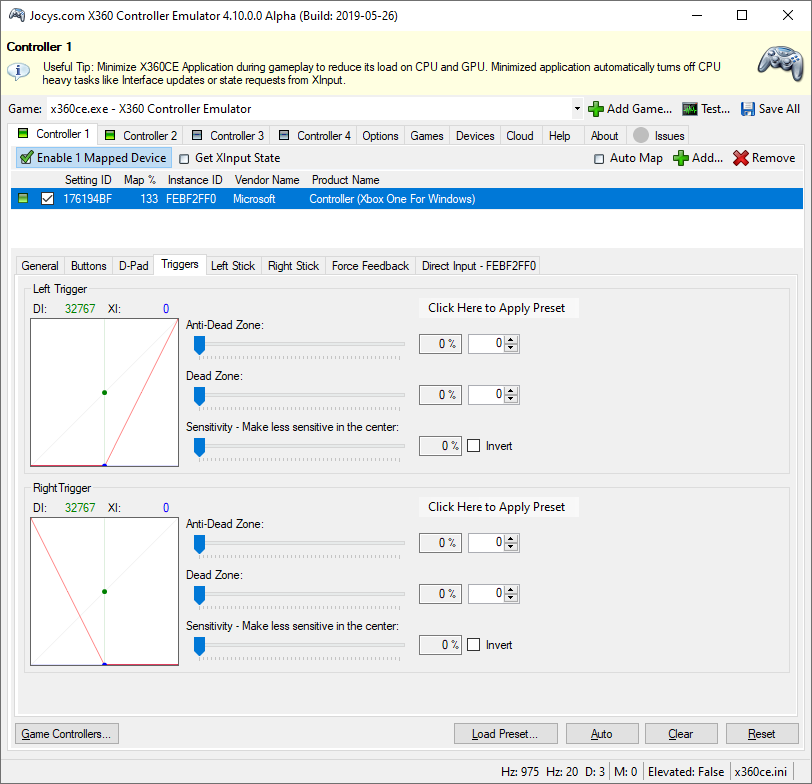The height and width of the screenshot is (784, 812).
Task: Open the Test tool icon
Action: point(690,109)
